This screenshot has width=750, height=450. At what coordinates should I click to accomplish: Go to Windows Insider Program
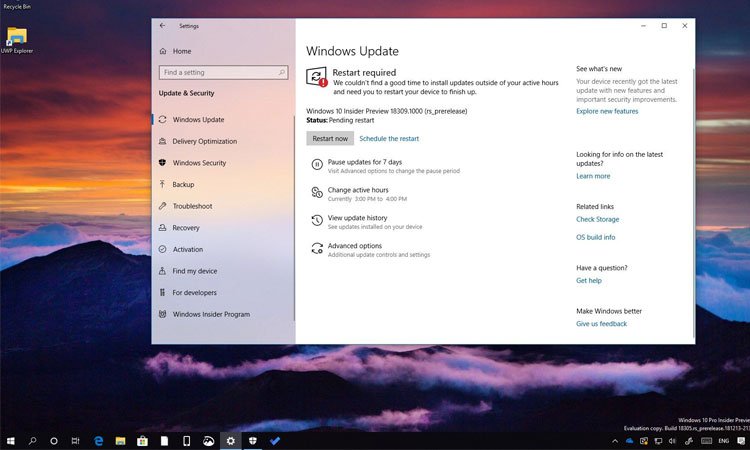(211, 314)
